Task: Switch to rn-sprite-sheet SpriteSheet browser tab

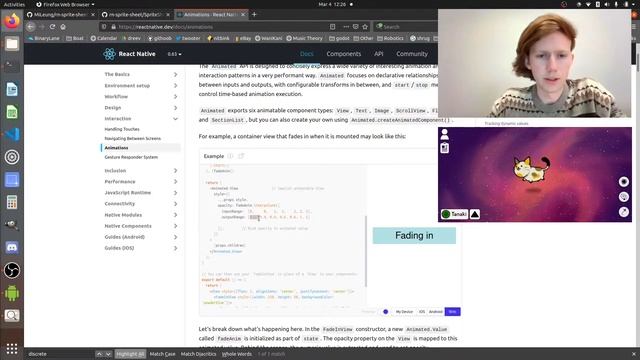Action: [x=136, y=14]
